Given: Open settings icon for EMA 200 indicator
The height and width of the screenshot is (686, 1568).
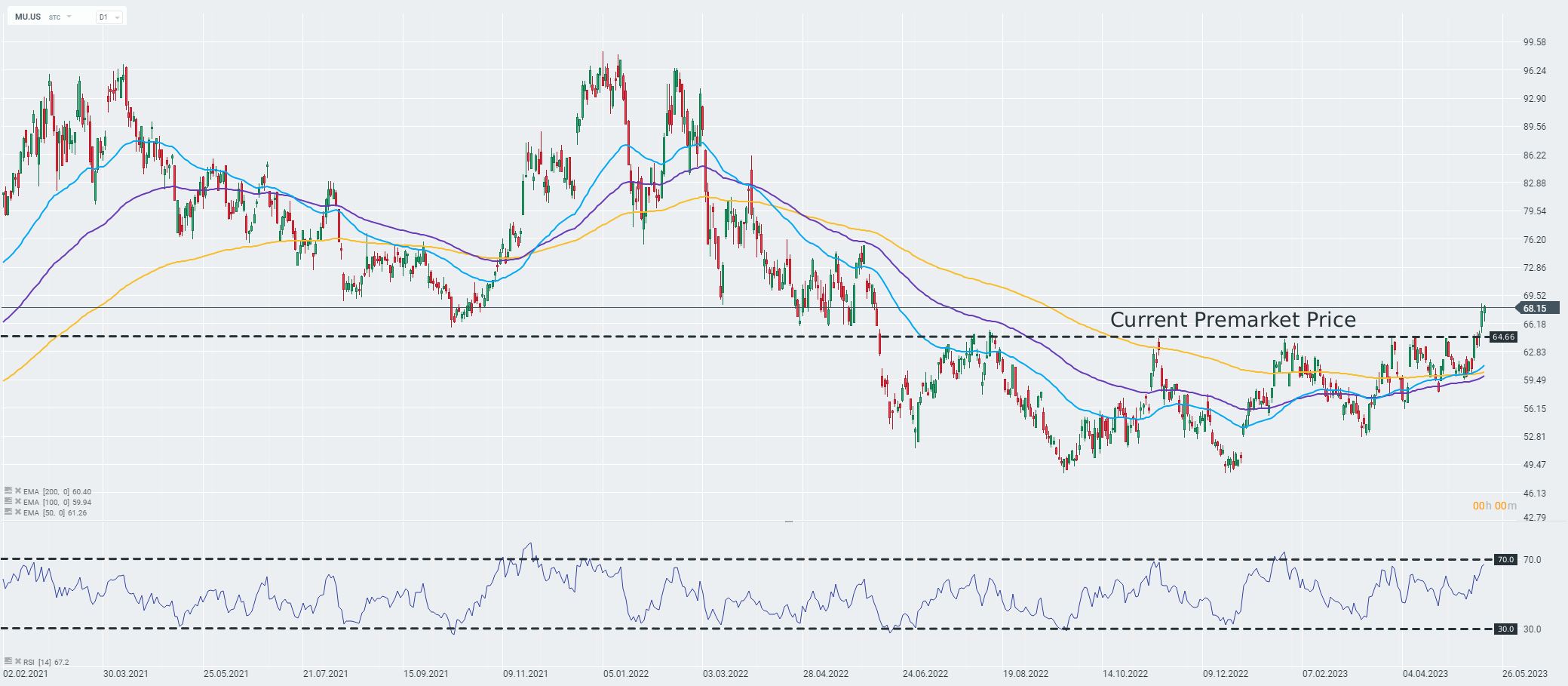Looking at the screenshot, I should [x=8, y=491].
